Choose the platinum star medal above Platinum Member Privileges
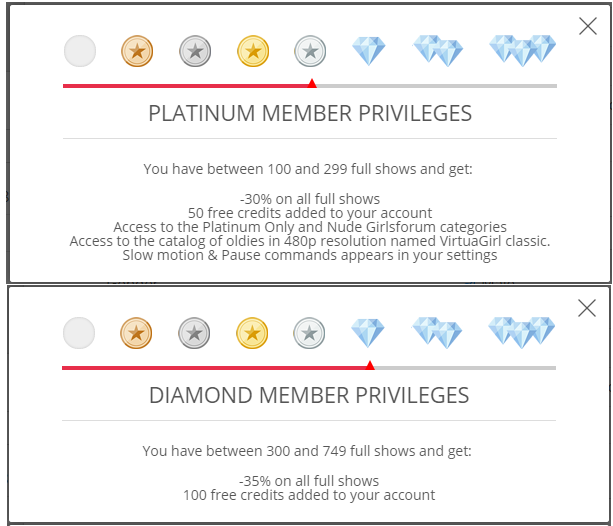This screenshot has height=526, width=613. [311, 51]
